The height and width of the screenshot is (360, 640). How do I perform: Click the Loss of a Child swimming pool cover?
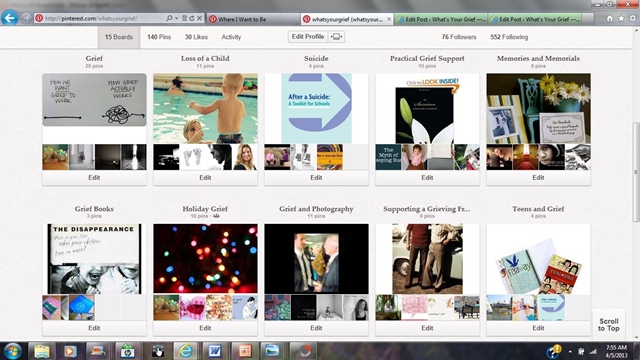click(205, 108)
